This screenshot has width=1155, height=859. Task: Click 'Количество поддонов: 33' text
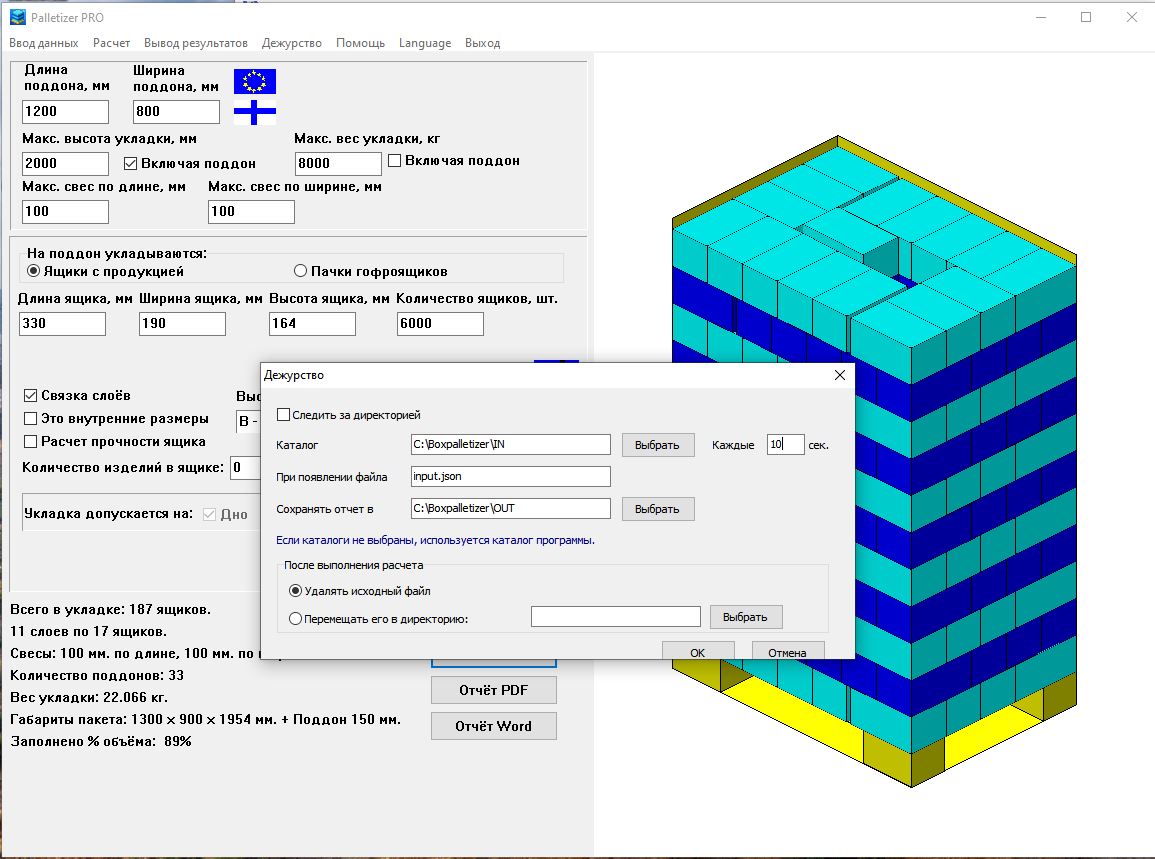(97, 676)
